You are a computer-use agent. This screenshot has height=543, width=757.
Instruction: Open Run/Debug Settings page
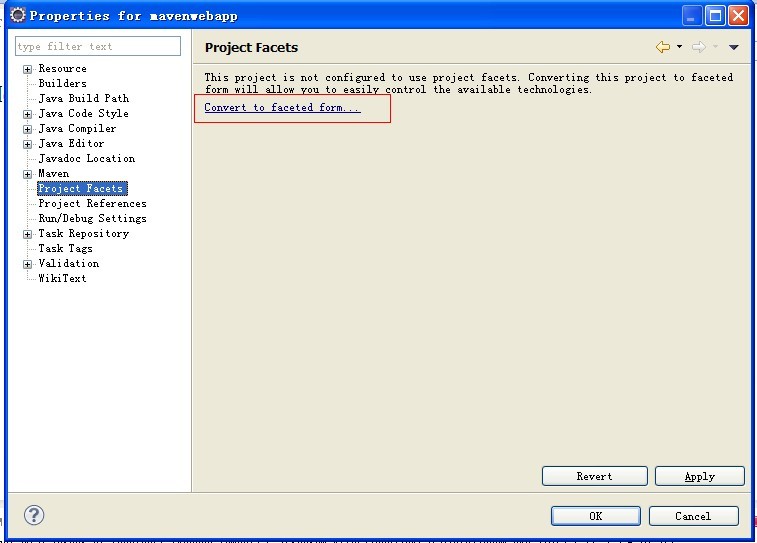pos(92,218)
